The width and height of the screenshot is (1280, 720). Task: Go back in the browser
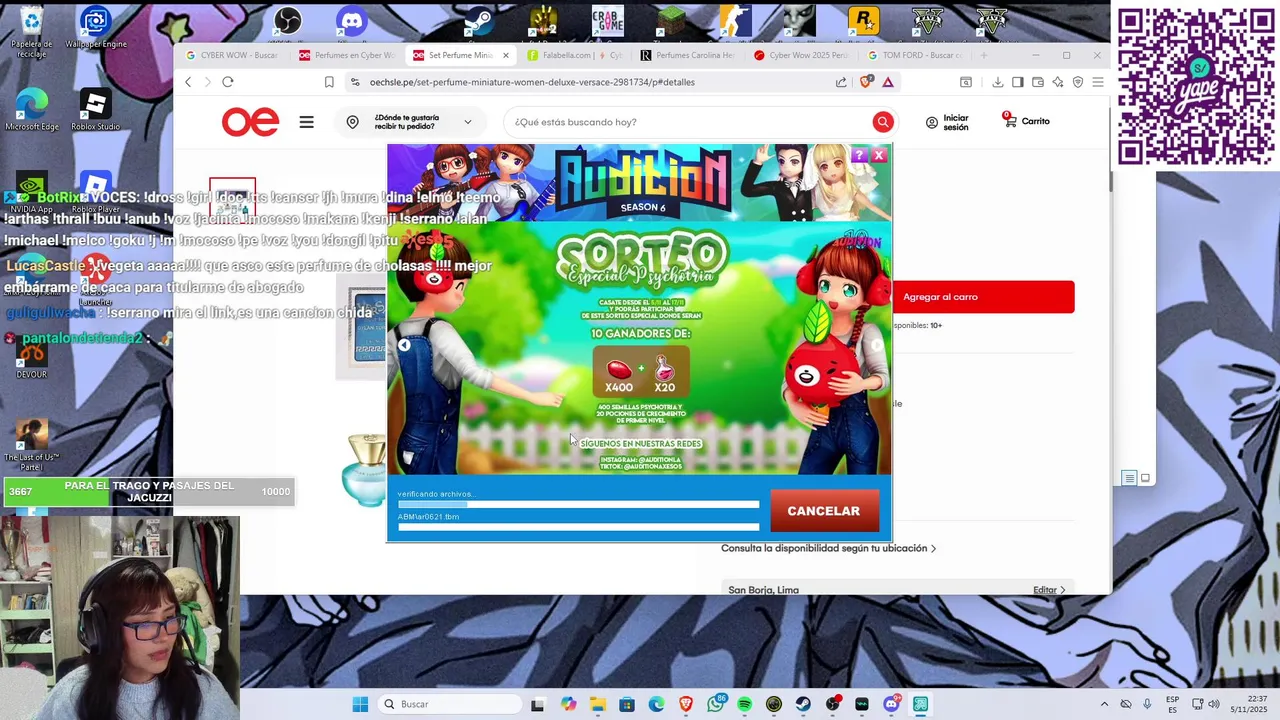click(188, 82)
